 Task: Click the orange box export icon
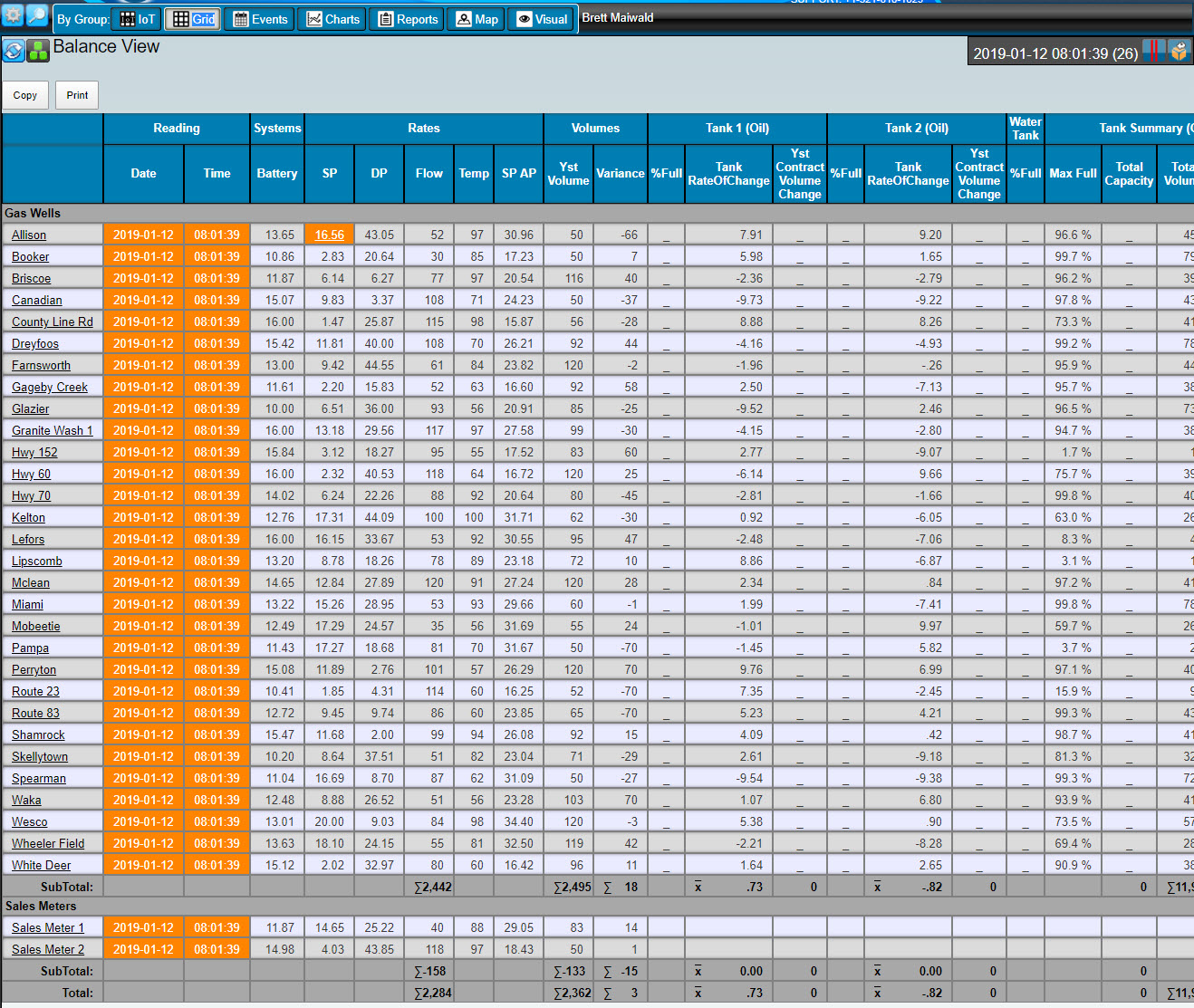[x=1179, y=50]
